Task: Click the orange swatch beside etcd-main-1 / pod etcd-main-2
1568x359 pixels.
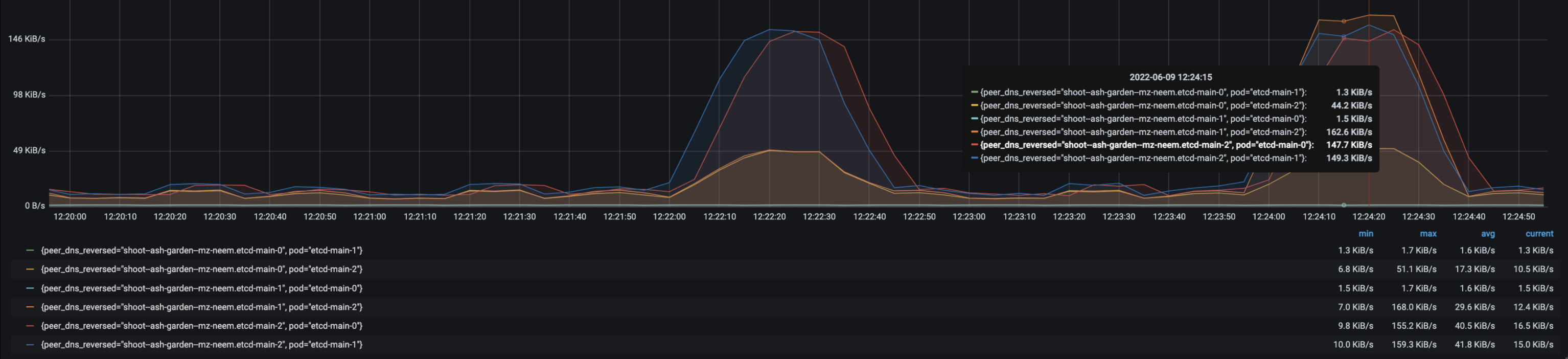Action: point(30,307)
